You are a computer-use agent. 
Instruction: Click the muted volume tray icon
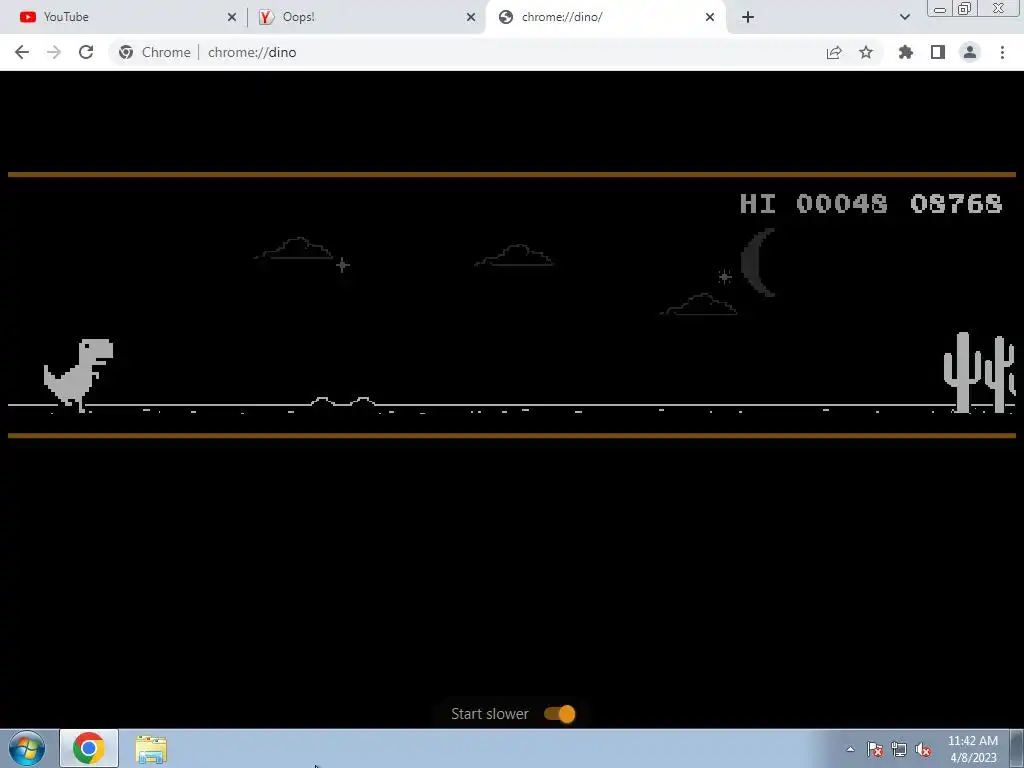923,749
